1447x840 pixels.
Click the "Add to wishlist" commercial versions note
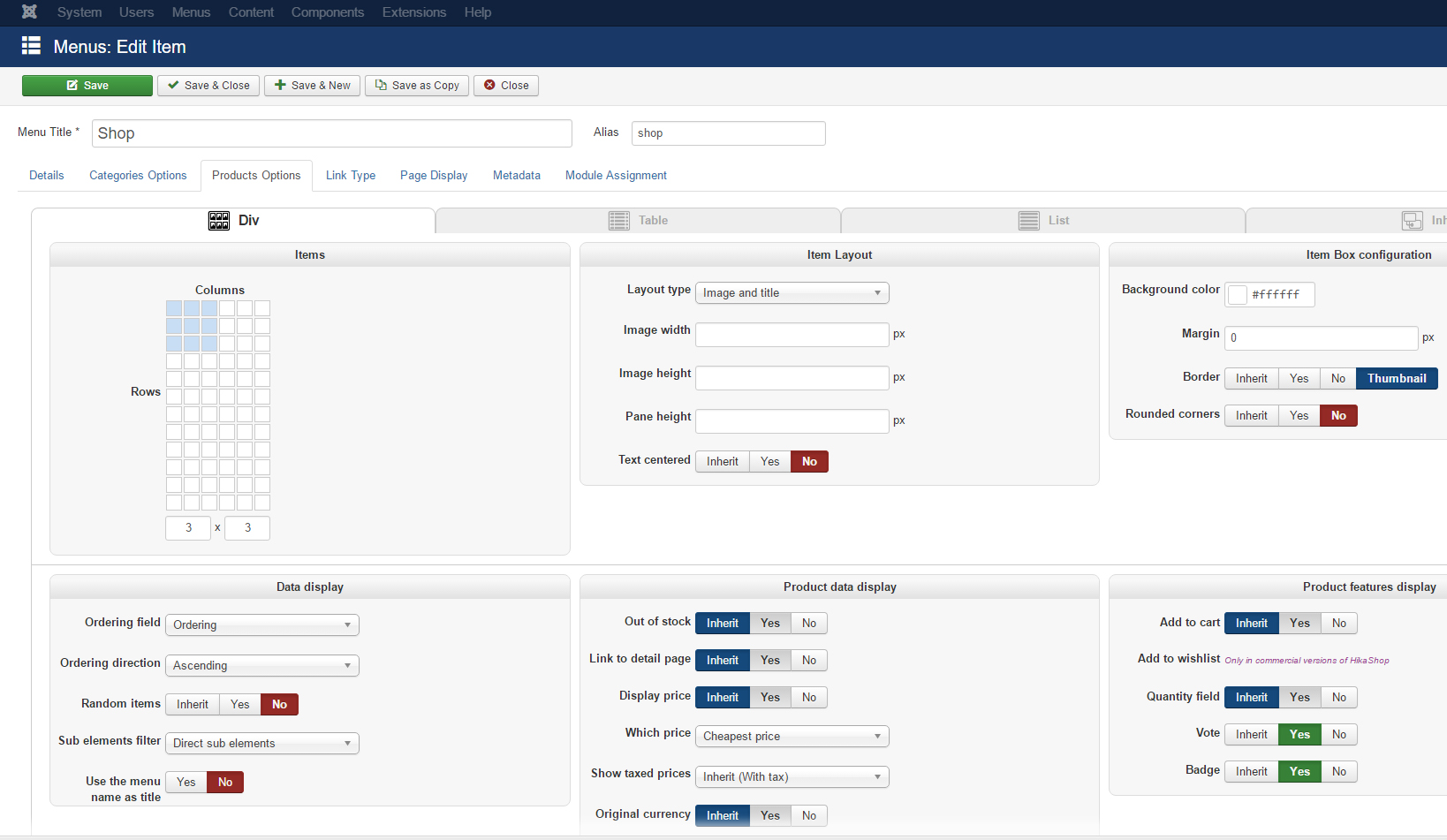[1307, 661]
